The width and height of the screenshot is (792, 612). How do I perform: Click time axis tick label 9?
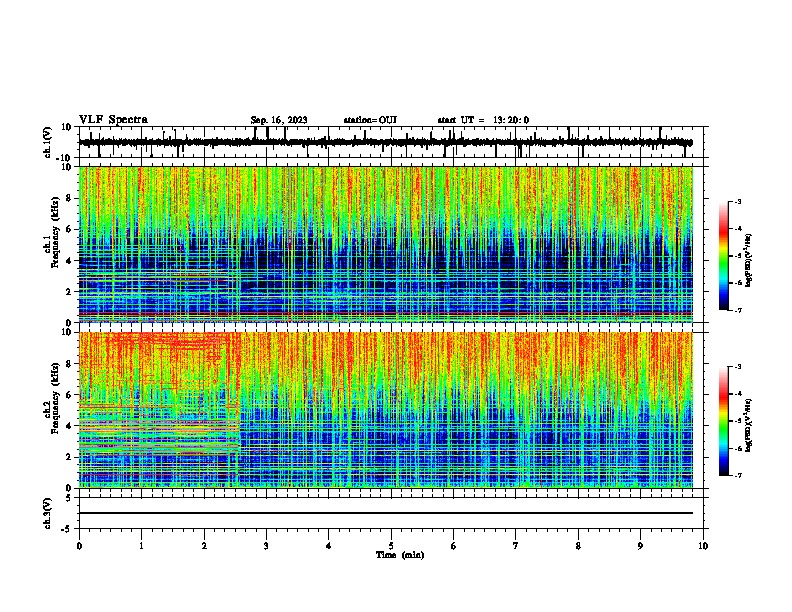pos(640,546)
